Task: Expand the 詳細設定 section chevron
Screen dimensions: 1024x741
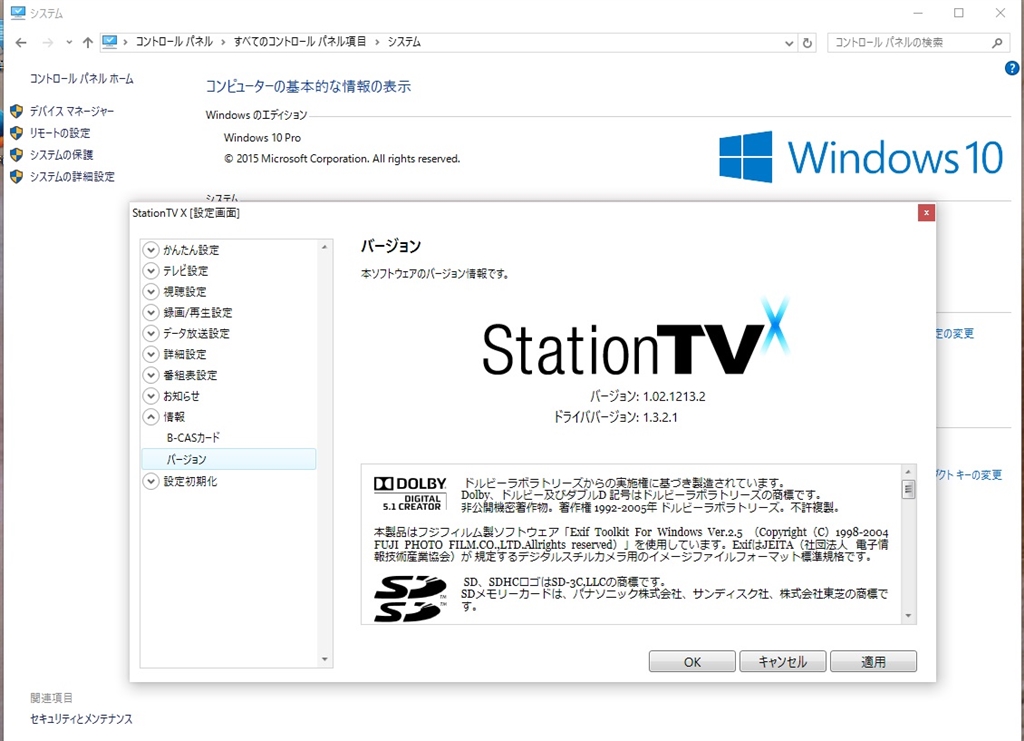Action: [x=151, y=355]
